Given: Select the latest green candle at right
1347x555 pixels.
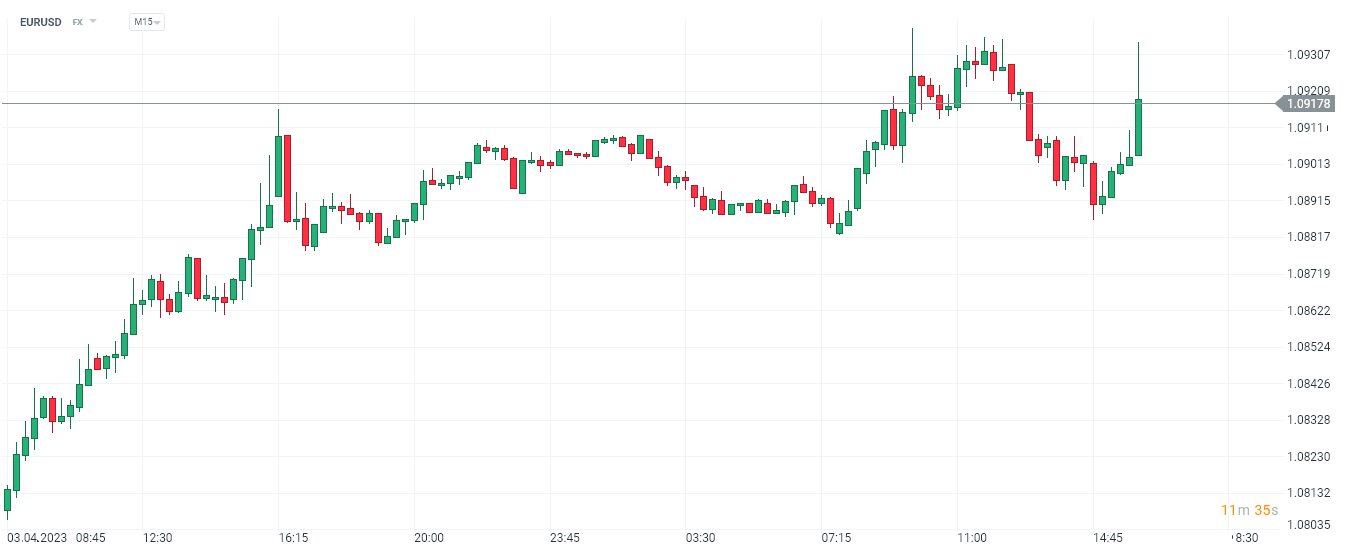Looking at the screenshot, I should click(1138, 127).
